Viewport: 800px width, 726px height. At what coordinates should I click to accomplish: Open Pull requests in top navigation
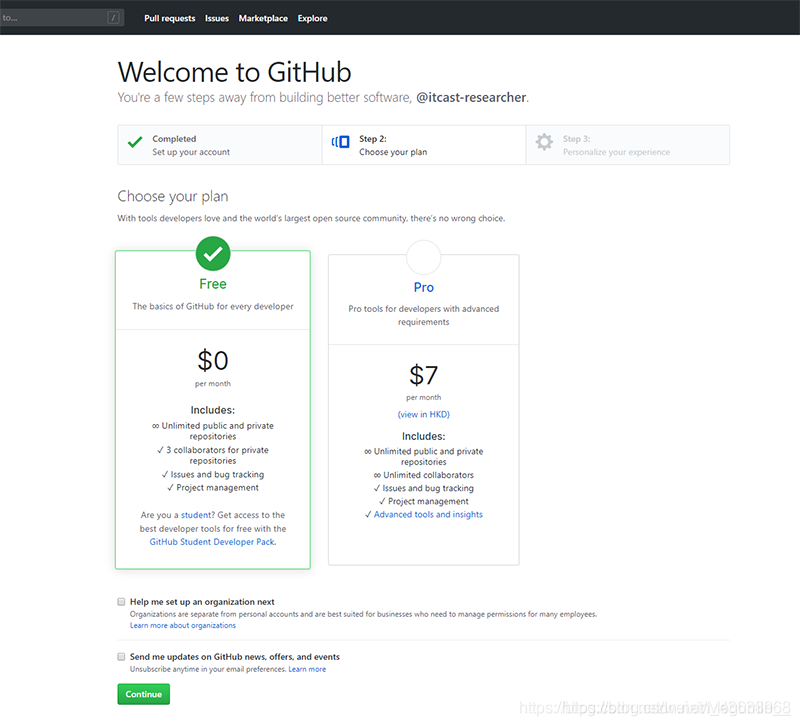coord(169,18)
